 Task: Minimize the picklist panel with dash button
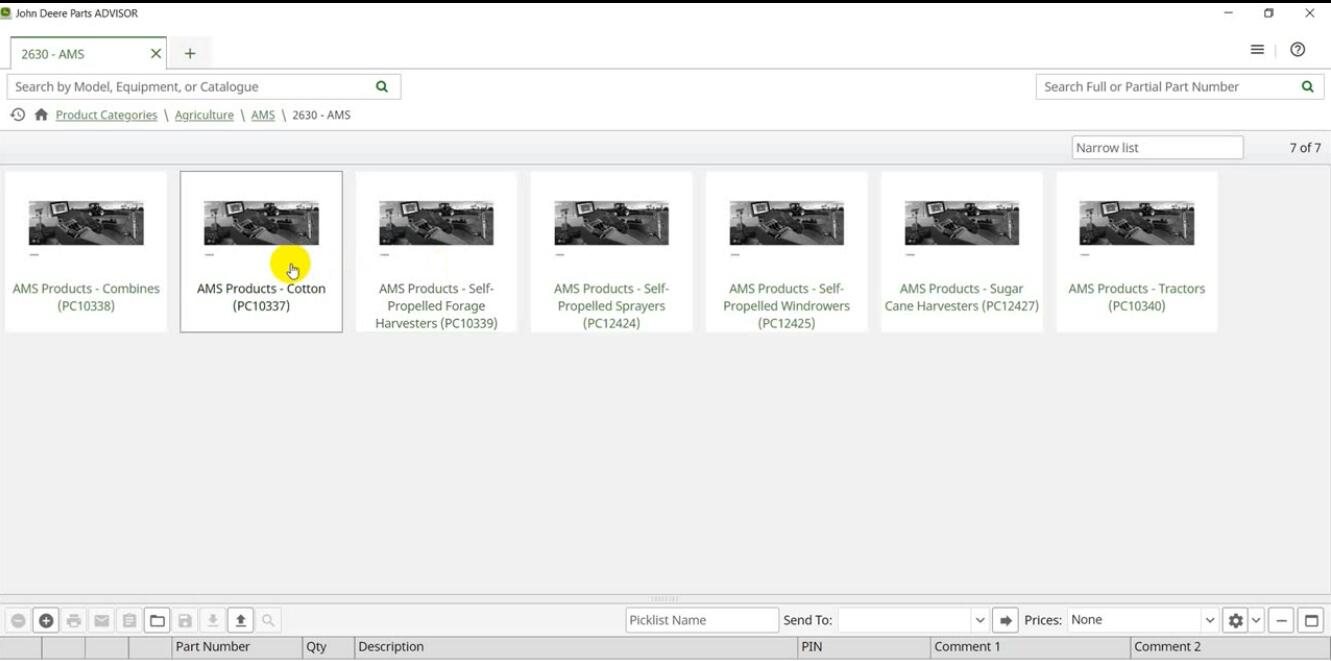click(x=1281, y=621)
